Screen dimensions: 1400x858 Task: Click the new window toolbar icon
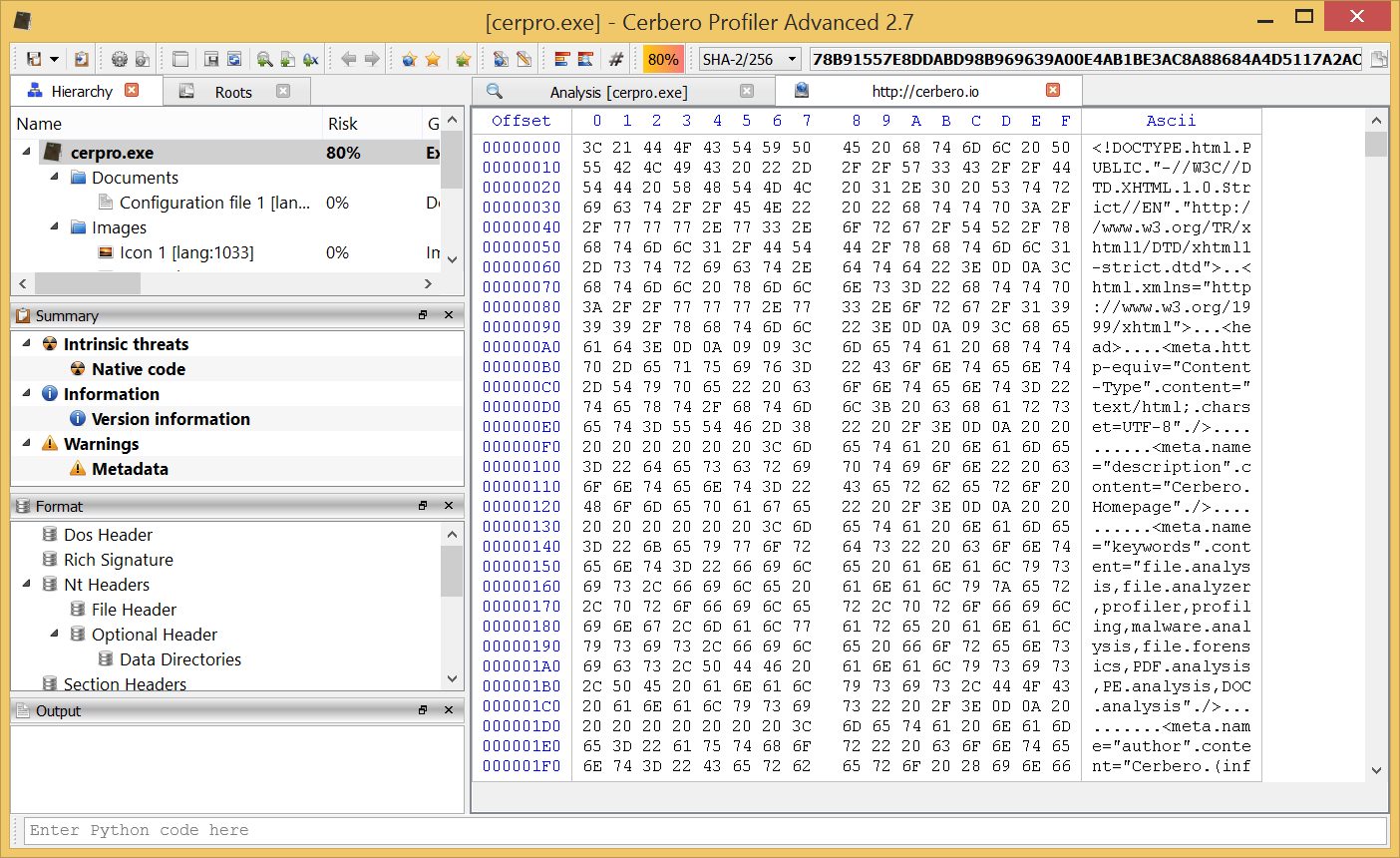(180, 59)
